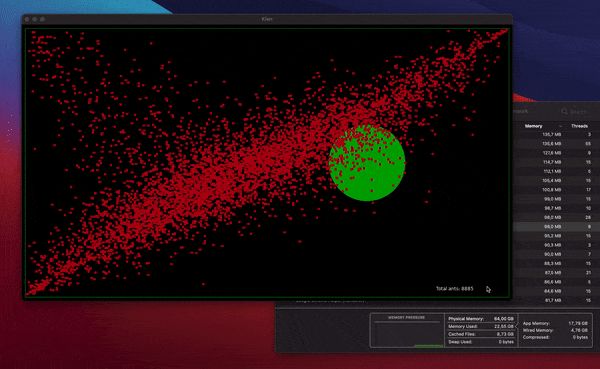Sort by the Memory column header
This screenshot has width=600, height=369.
point(533,126)
